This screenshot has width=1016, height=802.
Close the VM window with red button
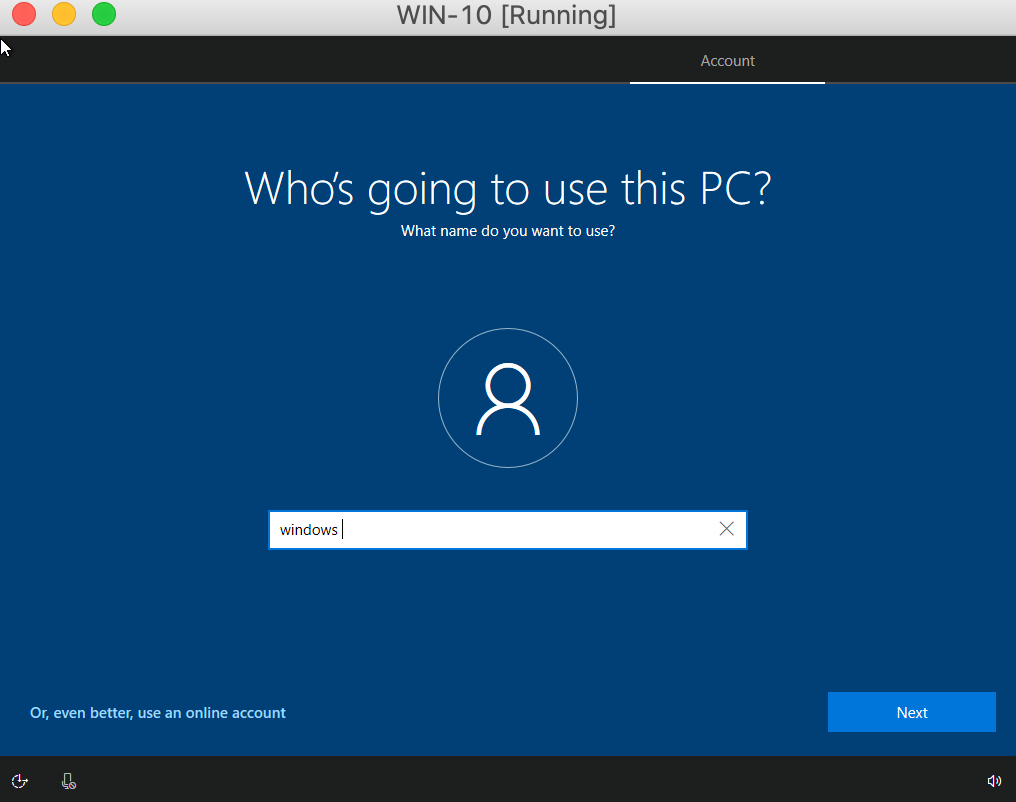click(x=24, y=14)
